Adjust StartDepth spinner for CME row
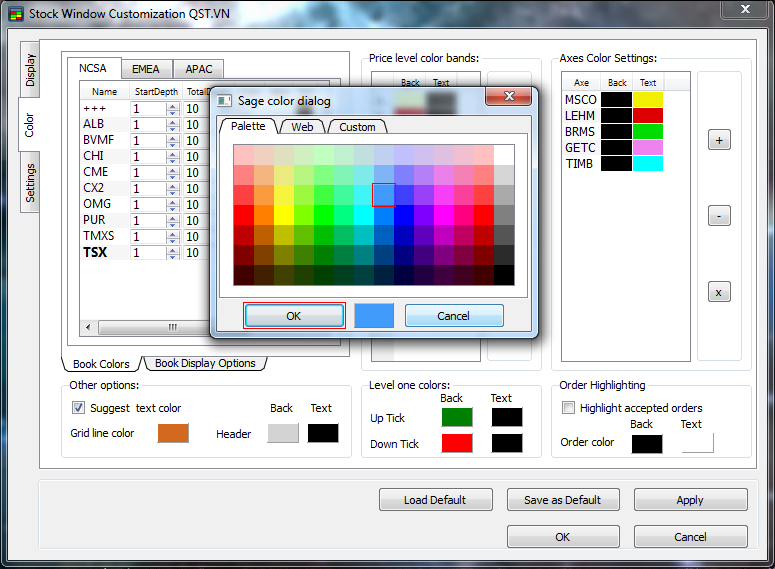775x569 pixels. tap(172, 172)
